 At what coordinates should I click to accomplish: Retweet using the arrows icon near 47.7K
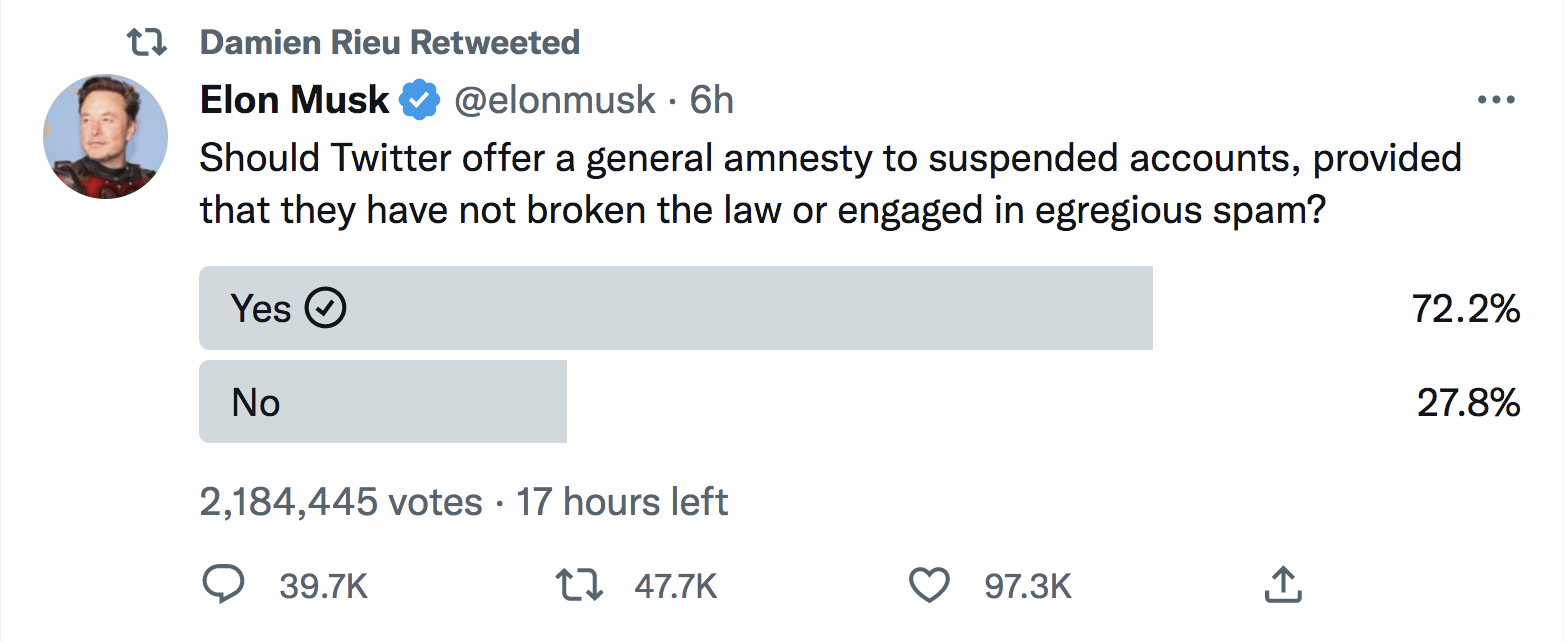tap(579, 585)
